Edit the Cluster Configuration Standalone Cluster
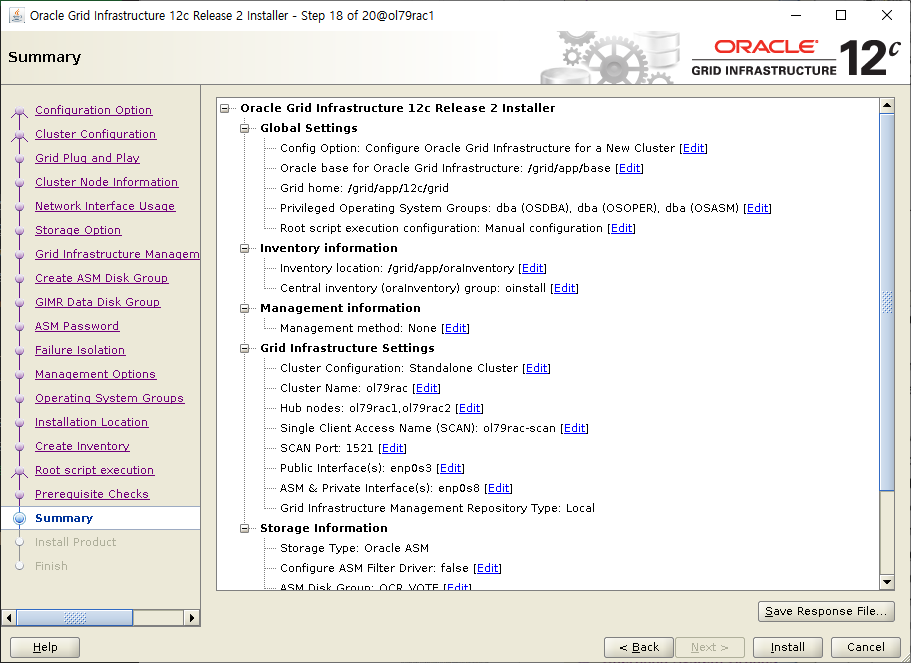 536,368
